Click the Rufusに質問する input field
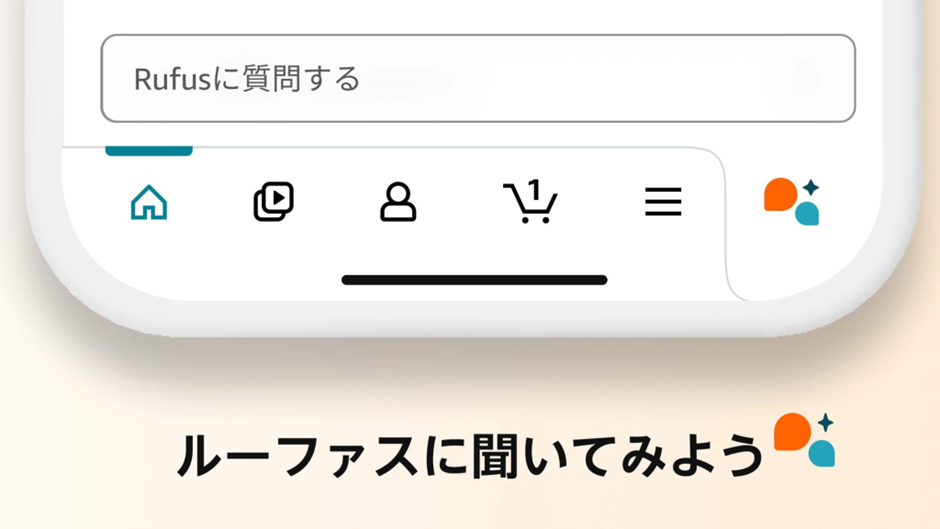 coord(478,79)
